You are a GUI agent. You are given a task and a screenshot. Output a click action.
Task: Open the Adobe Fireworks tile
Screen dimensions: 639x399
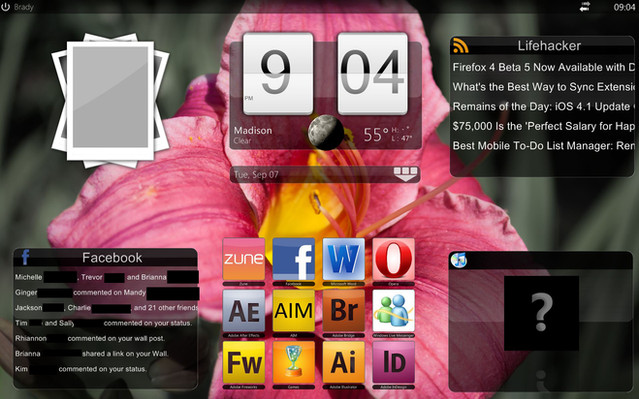click(x=244, y=363)
